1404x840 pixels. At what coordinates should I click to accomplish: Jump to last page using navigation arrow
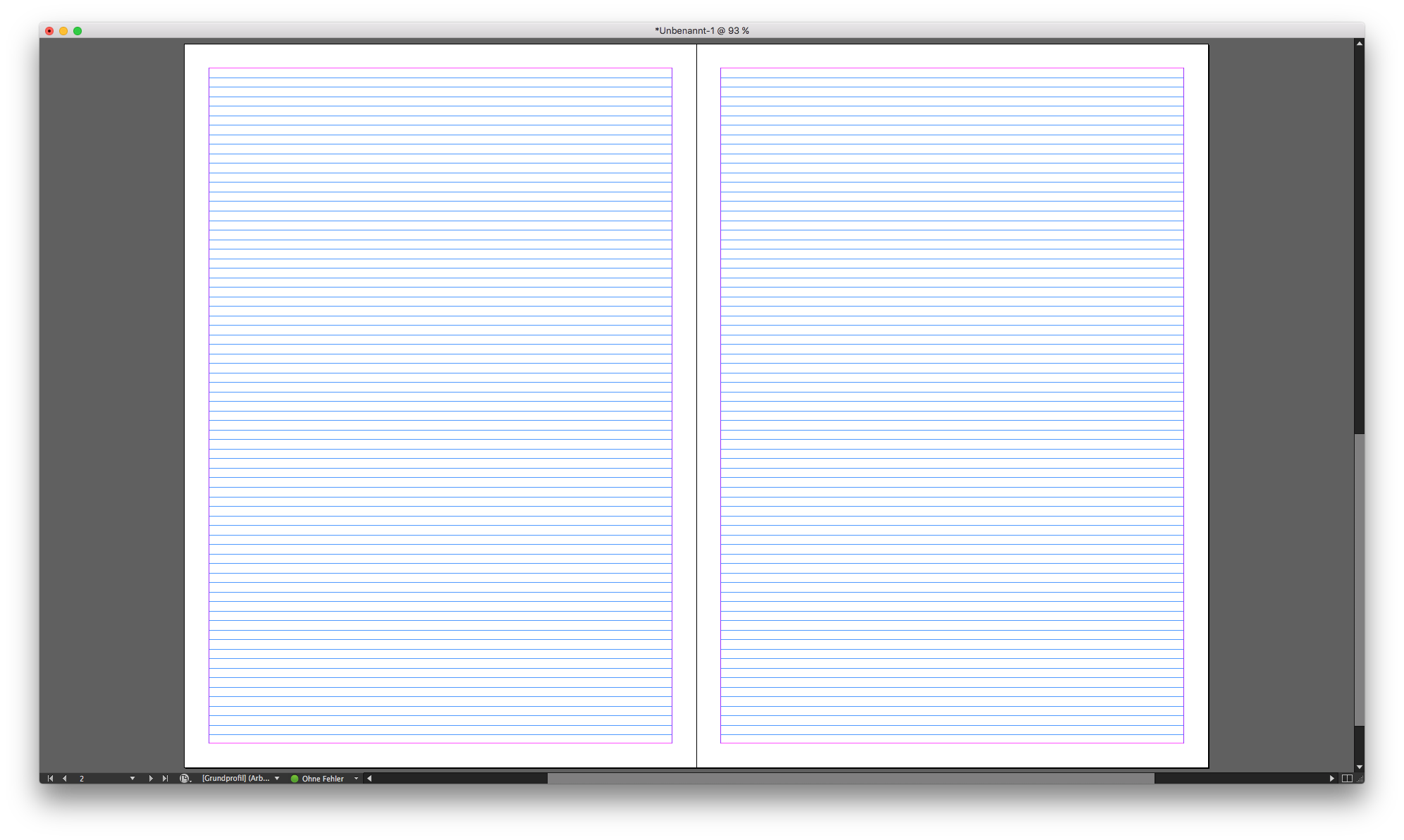[165, 779]
